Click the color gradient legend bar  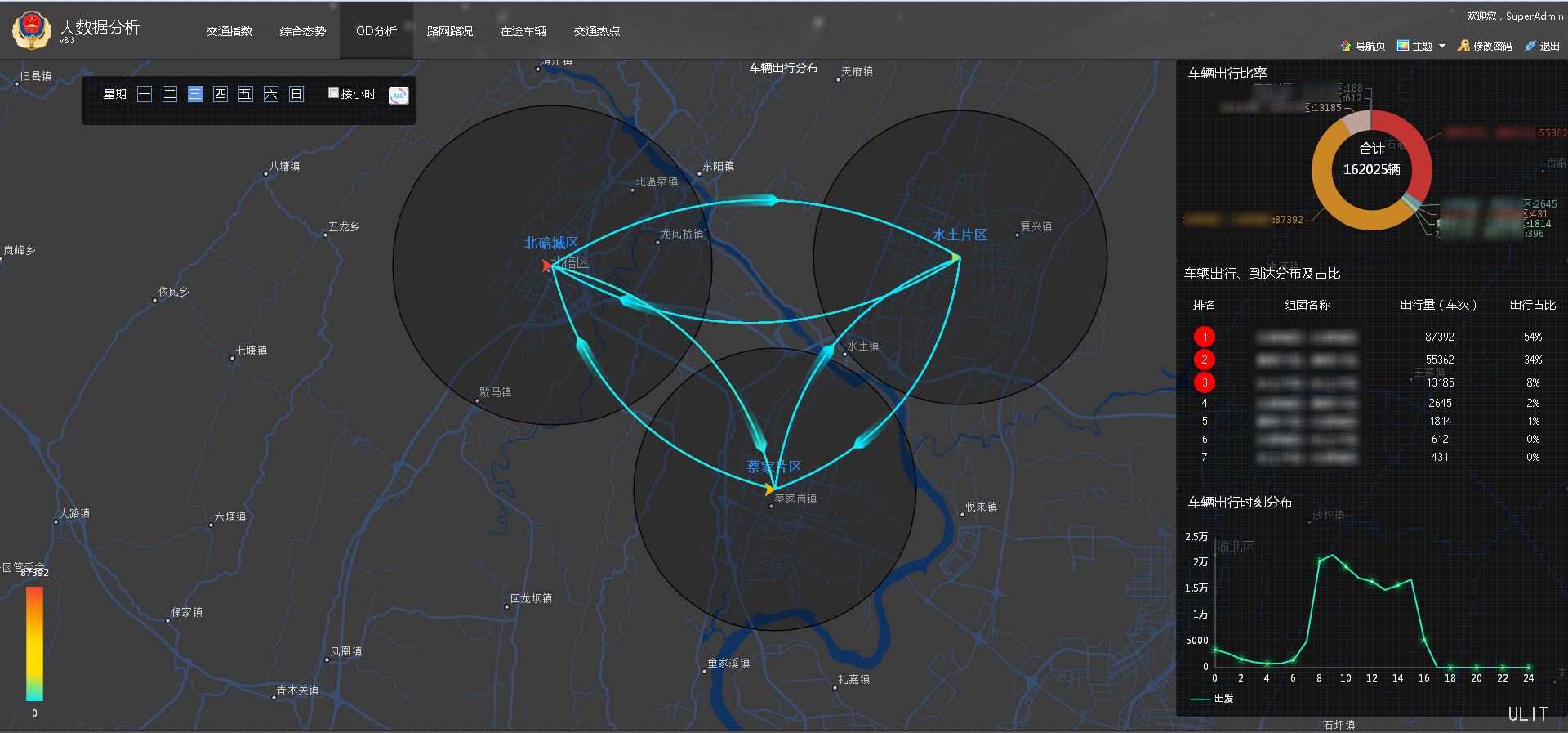pos(34,643)
